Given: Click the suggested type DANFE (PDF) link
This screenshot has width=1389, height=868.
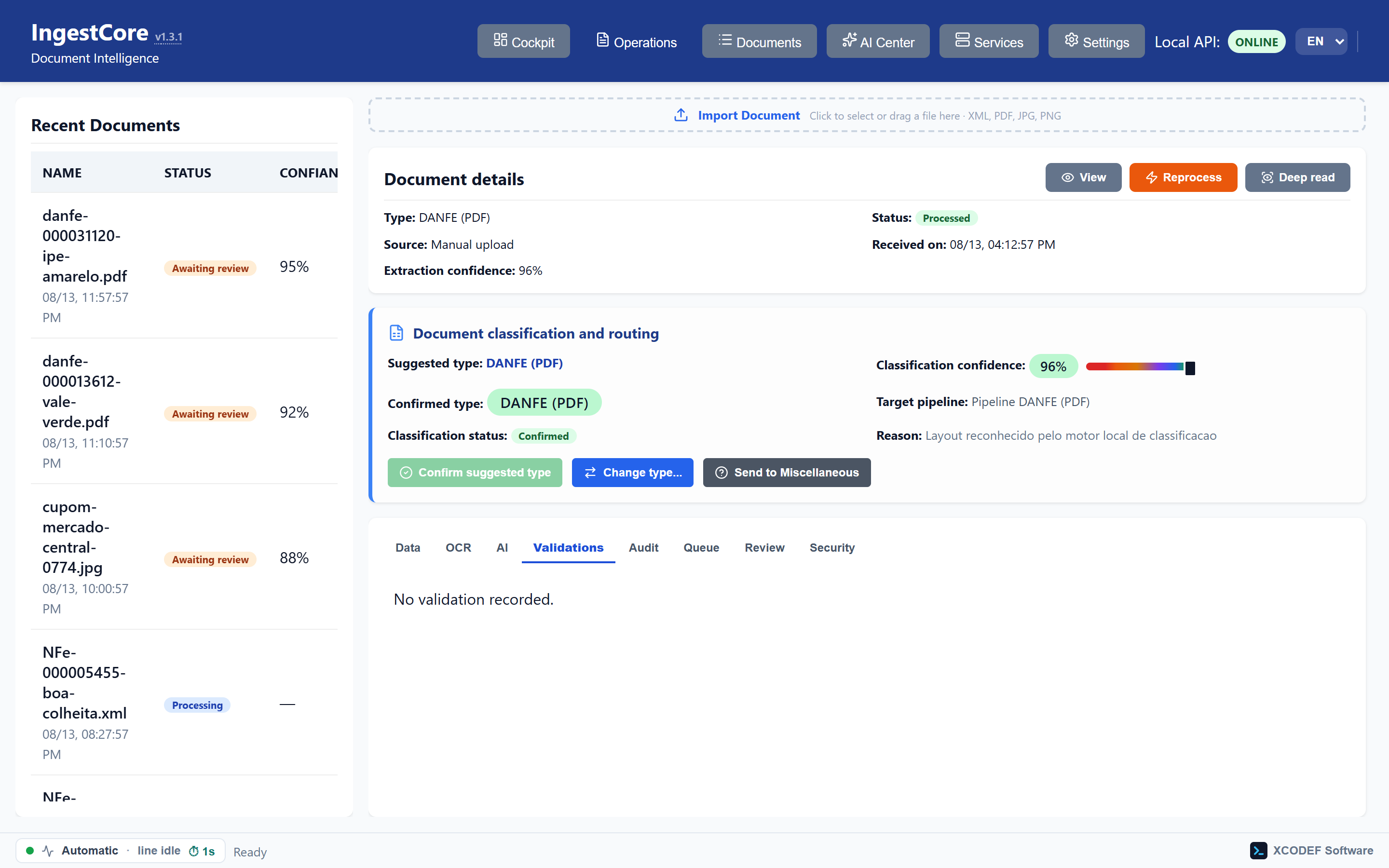Looking at the screenshot, I should tap(524, 363).
